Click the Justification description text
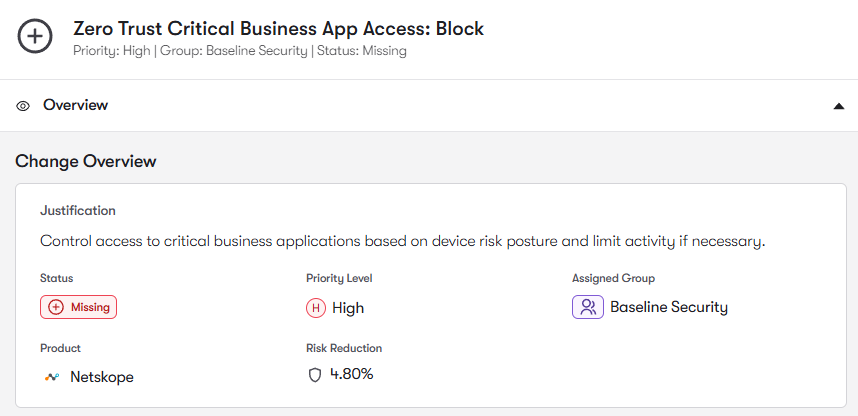 tap(402, 241)
